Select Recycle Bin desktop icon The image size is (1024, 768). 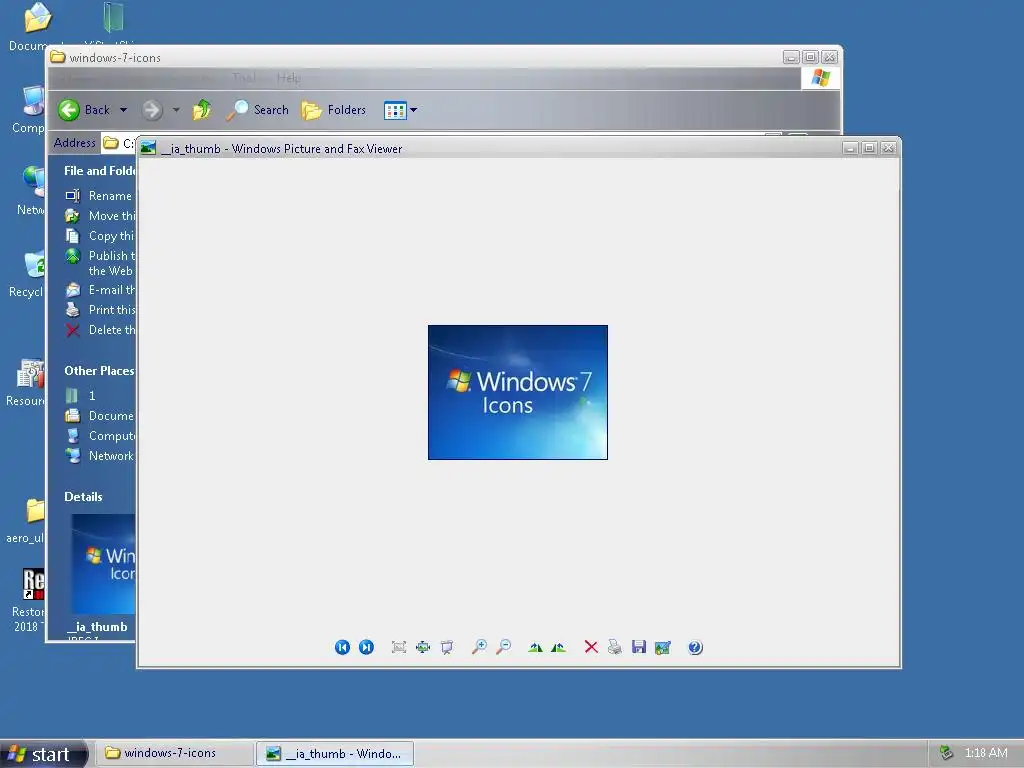tap(26, 274)
